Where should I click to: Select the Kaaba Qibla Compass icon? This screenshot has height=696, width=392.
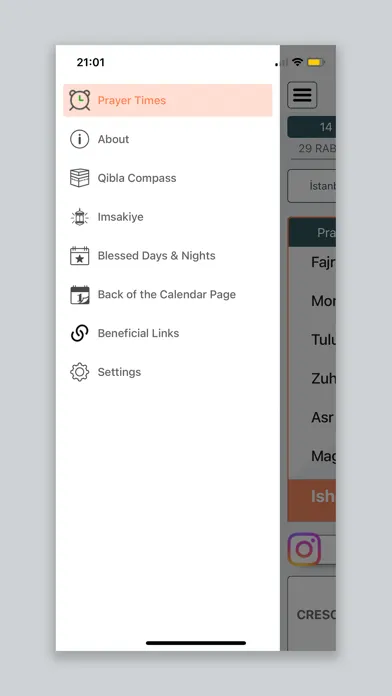(x=79, y=178)
